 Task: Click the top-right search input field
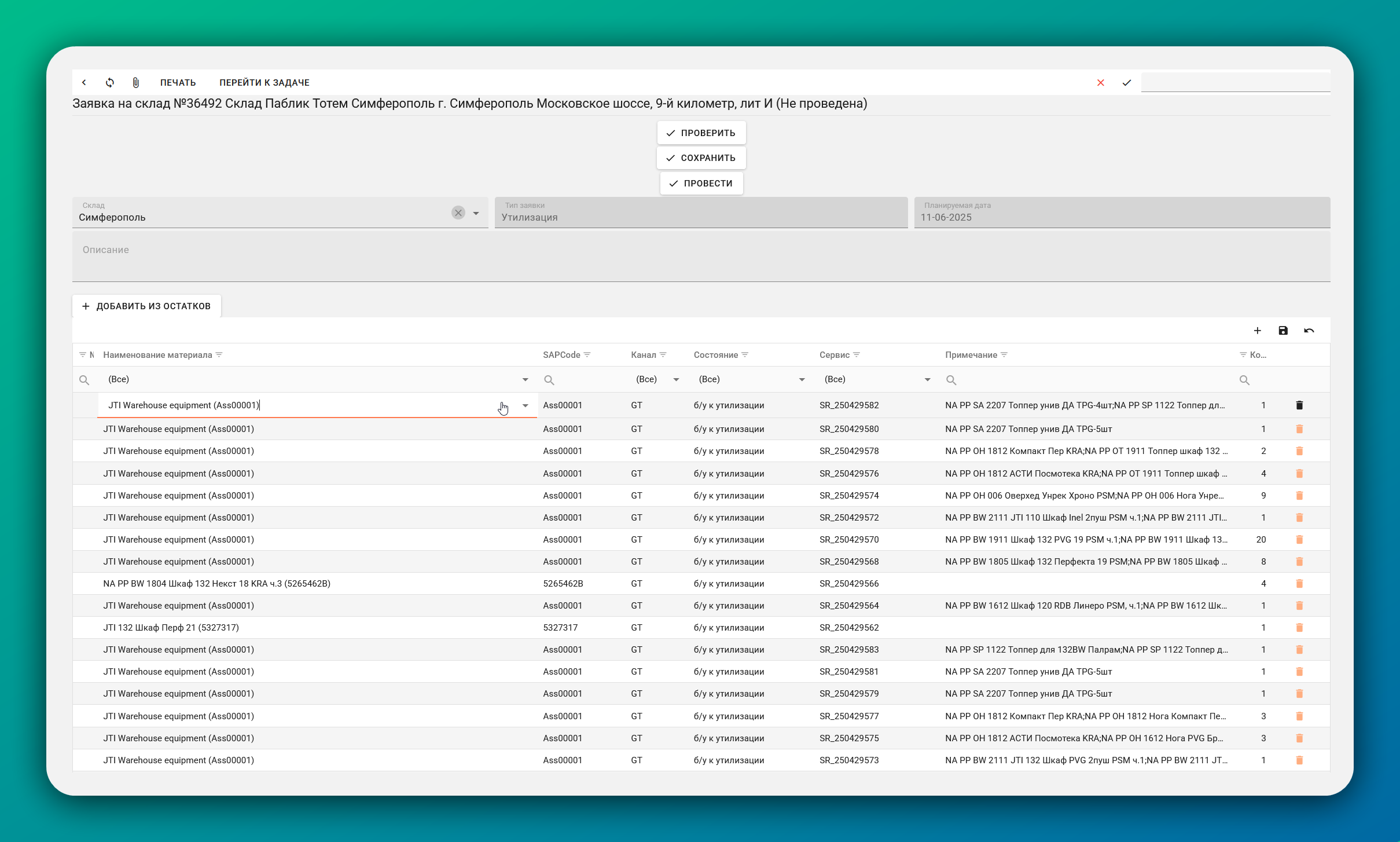(1236, 82)
